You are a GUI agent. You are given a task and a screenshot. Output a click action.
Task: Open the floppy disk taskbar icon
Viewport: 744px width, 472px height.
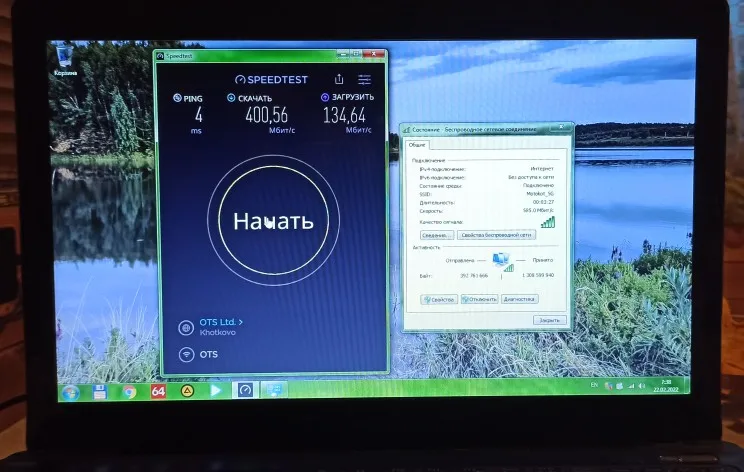pos(100,392)
